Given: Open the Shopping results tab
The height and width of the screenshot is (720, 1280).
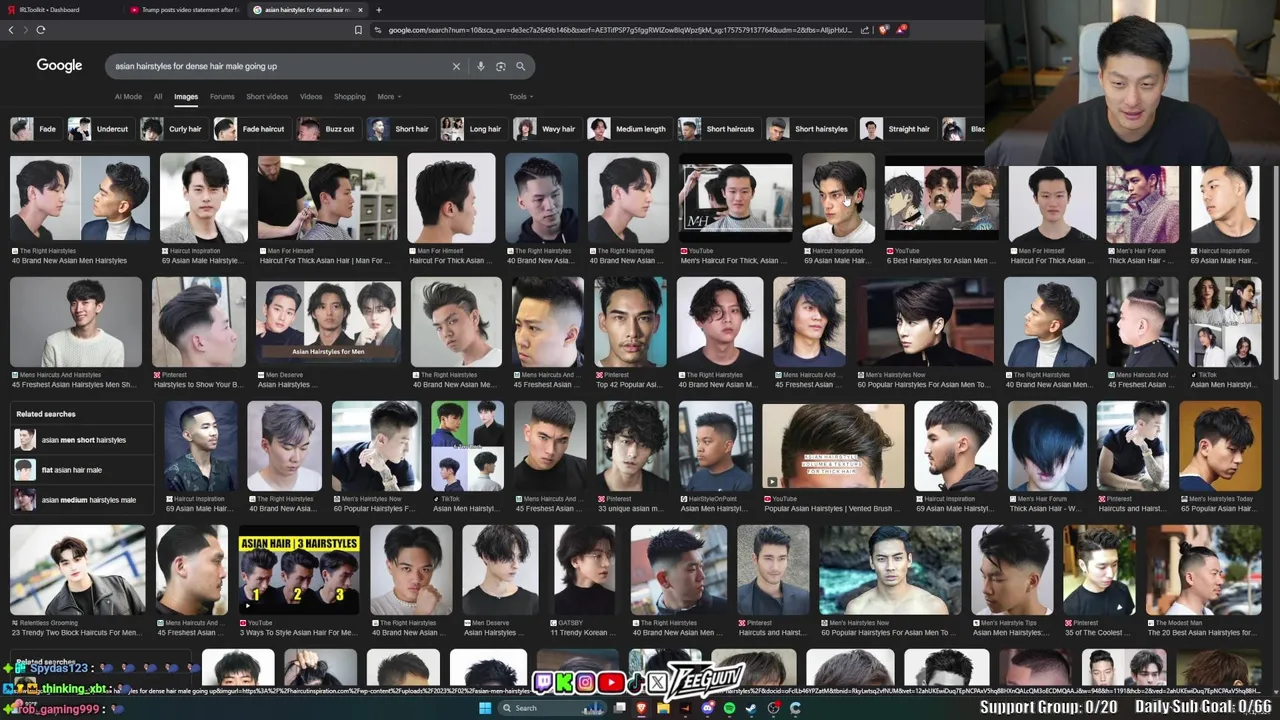Looking at the screenshot, I should coord(349,97).
